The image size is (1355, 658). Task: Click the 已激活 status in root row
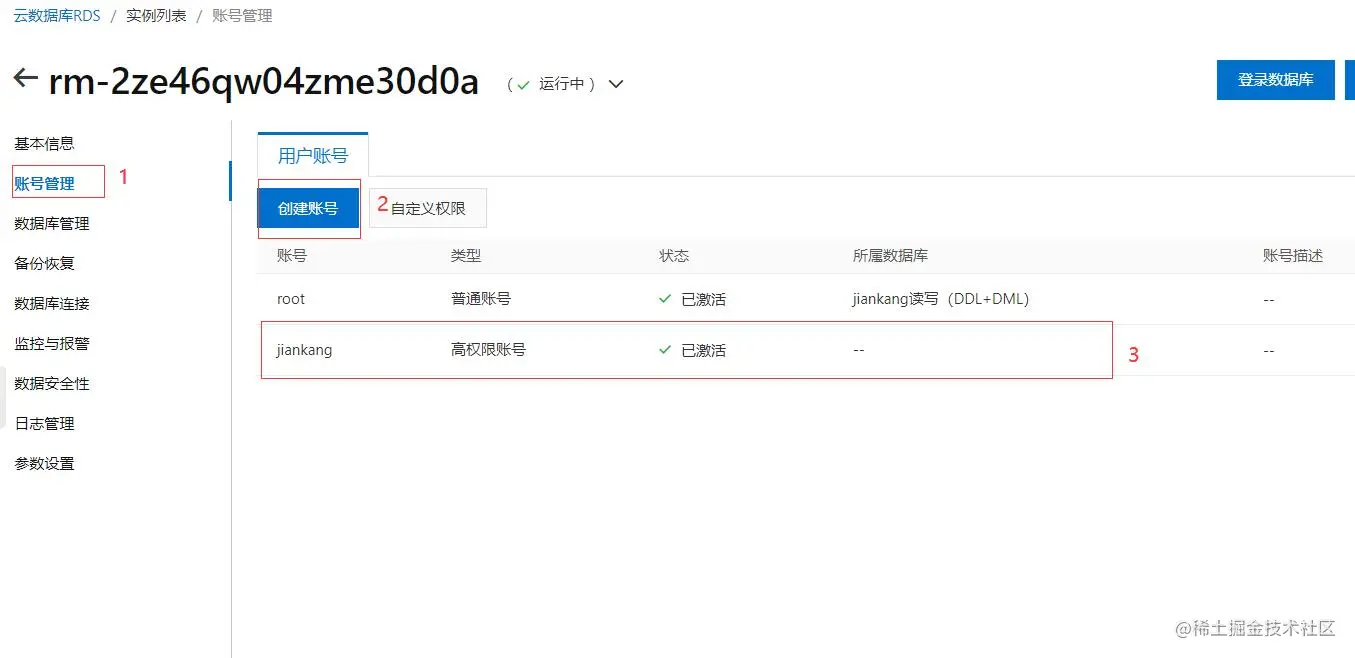tap(692, 299)
